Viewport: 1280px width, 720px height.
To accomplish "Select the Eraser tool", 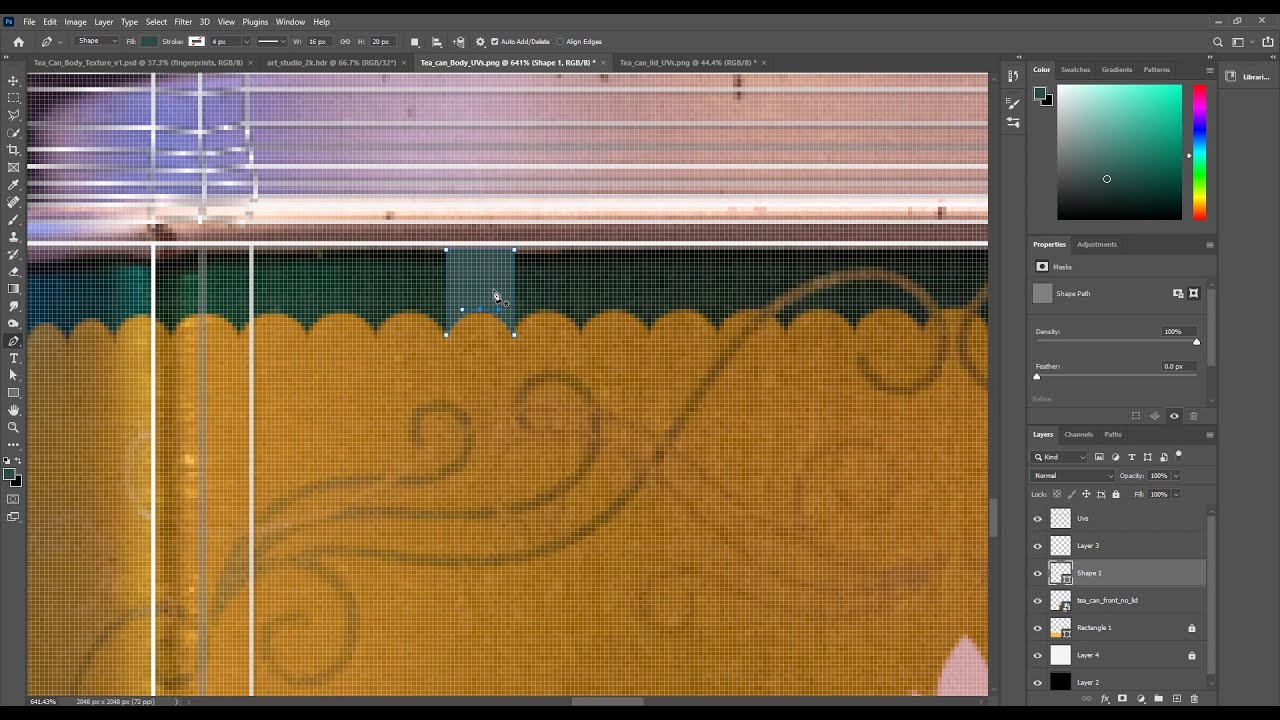I will [13, 271].
